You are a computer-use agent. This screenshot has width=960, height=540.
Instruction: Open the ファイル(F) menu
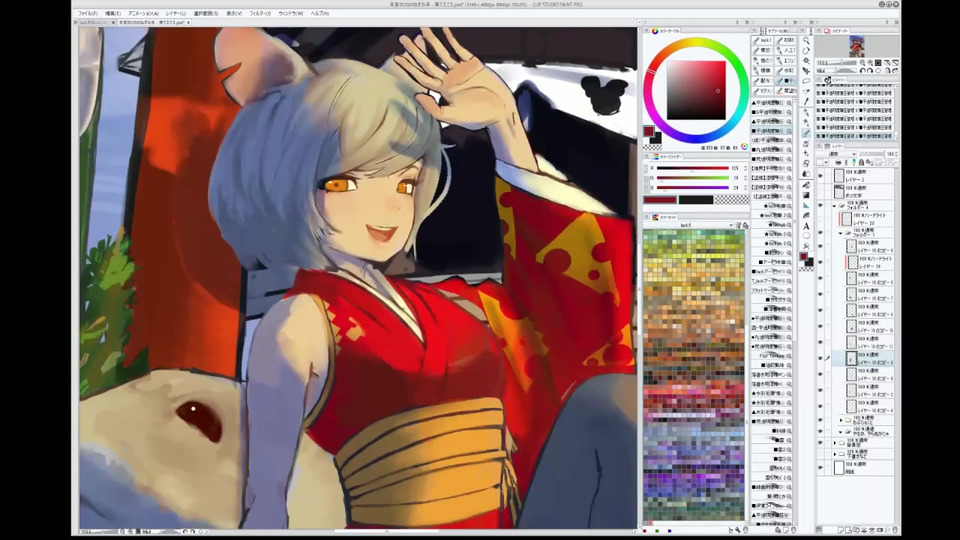tap(88, 13)
